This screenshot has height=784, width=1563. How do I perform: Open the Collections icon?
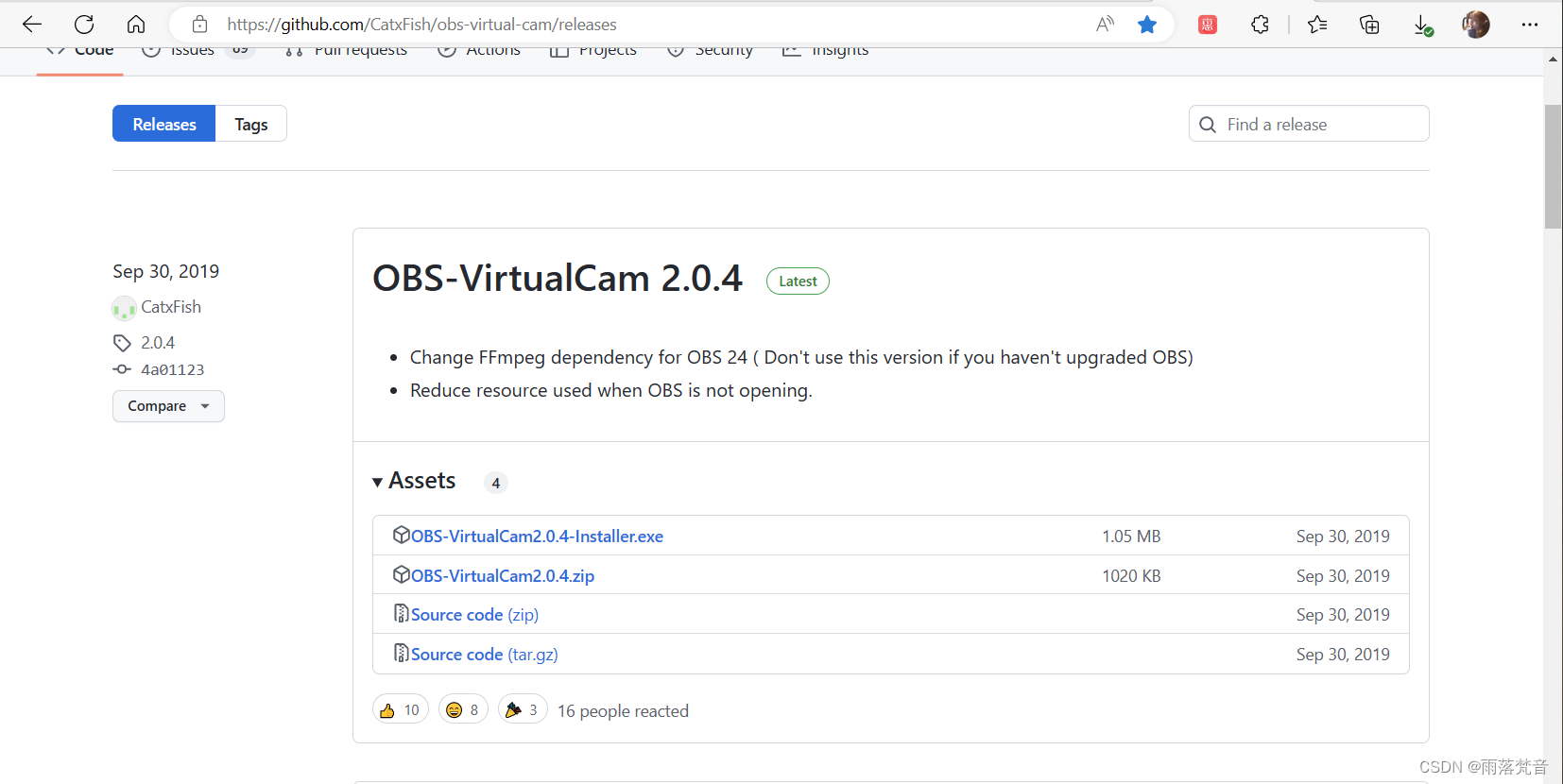coord(1369,25)
